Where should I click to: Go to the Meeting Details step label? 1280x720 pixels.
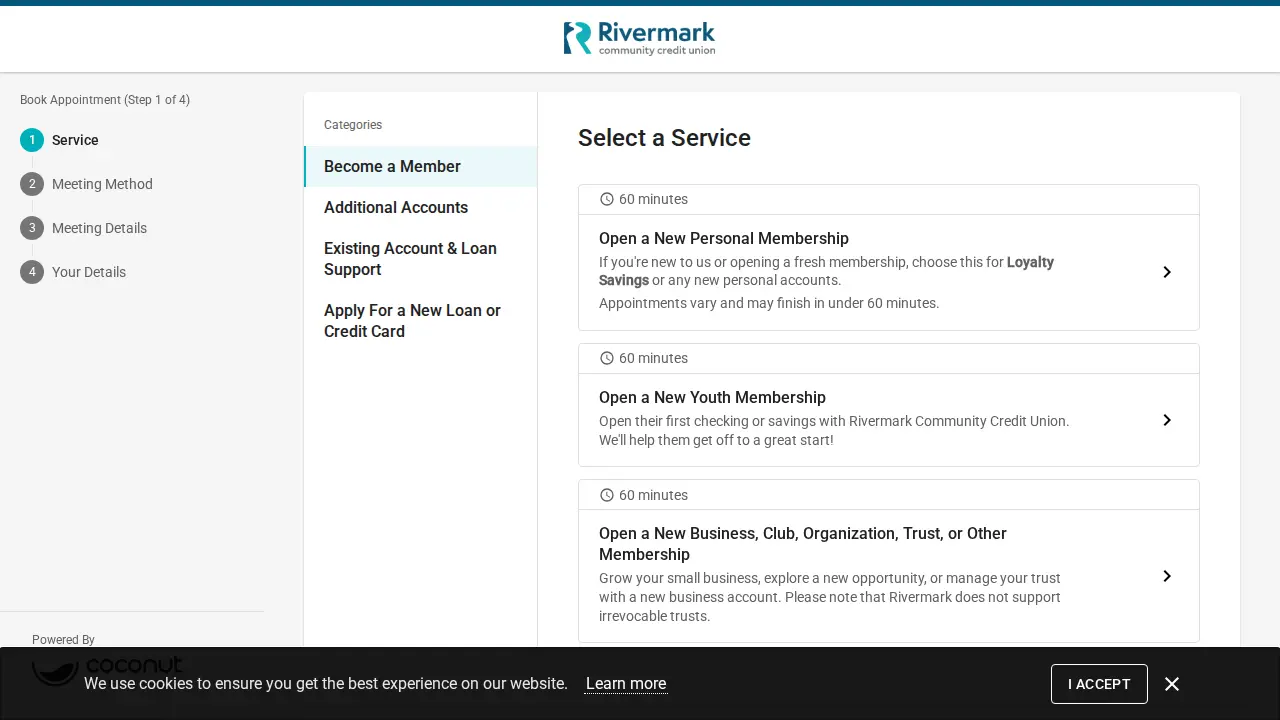pos(99,228)
